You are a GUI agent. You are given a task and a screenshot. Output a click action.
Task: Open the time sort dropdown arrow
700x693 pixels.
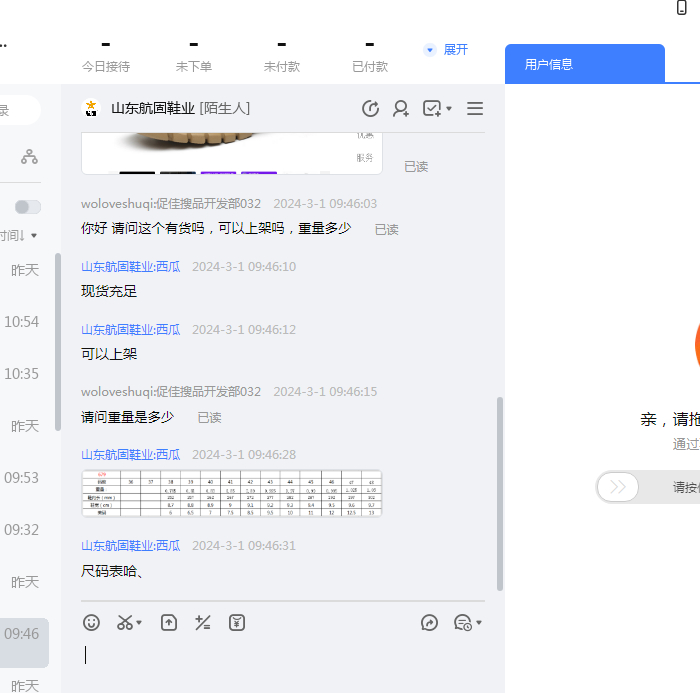pyautogui.click(x=34, y=236)
